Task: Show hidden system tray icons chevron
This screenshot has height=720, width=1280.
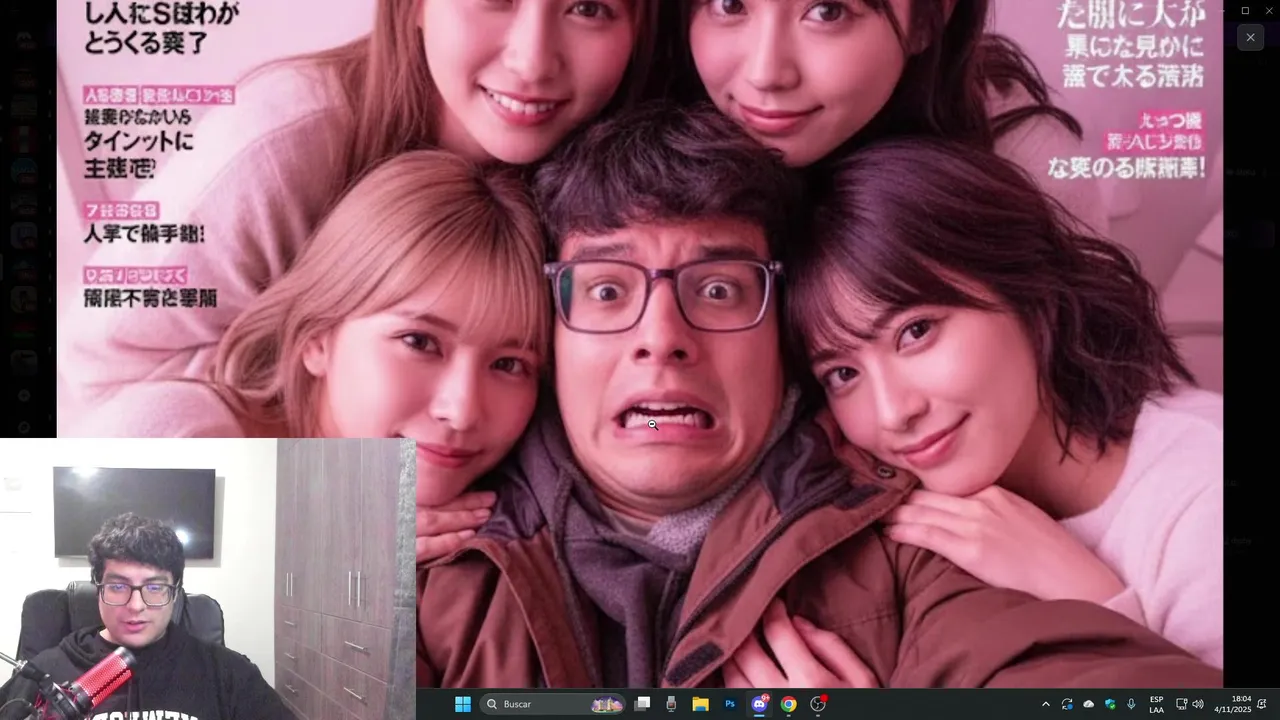Action: pos(1046,704)
